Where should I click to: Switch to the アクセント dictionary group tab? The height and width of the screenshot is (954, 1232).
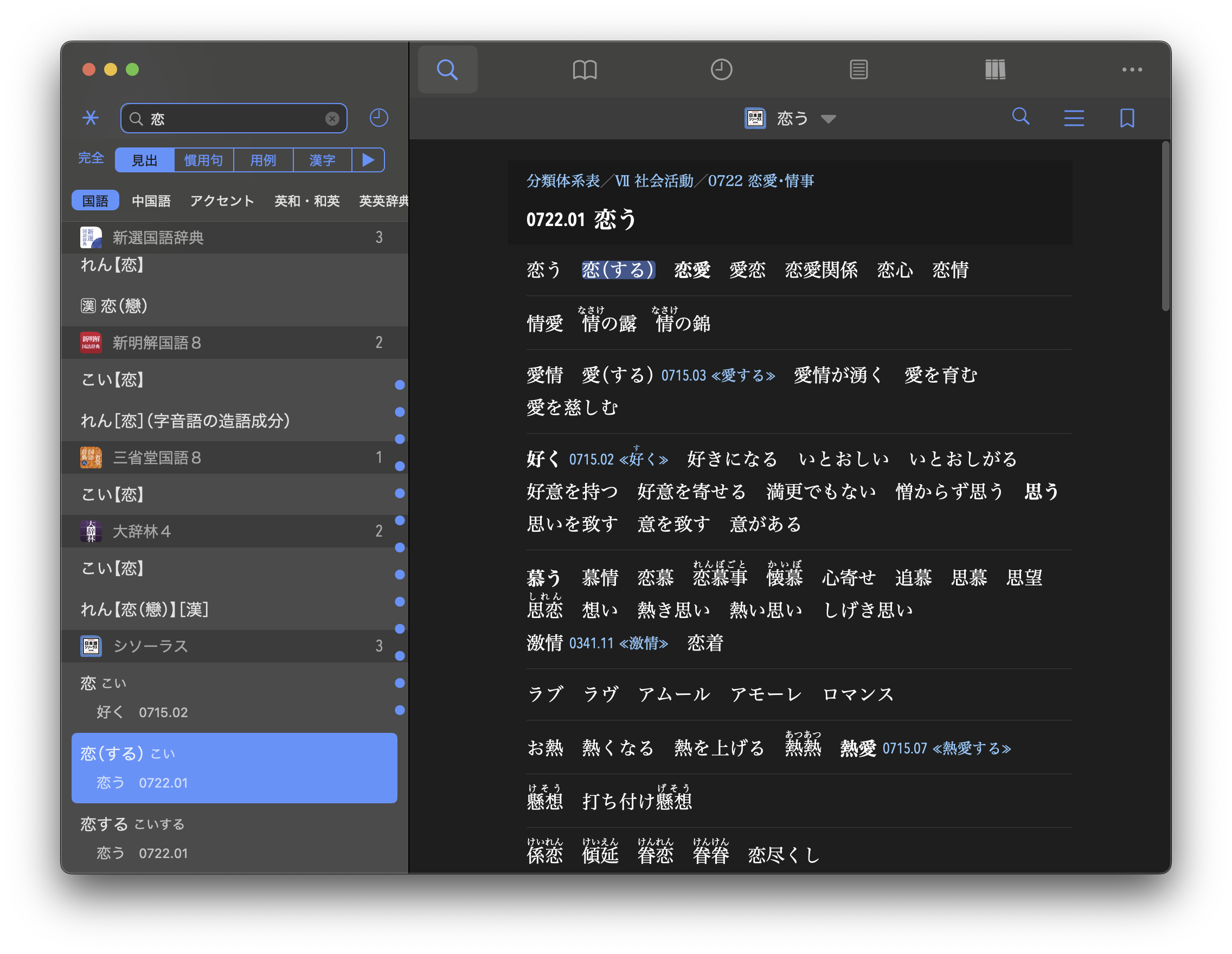point(222,201)
